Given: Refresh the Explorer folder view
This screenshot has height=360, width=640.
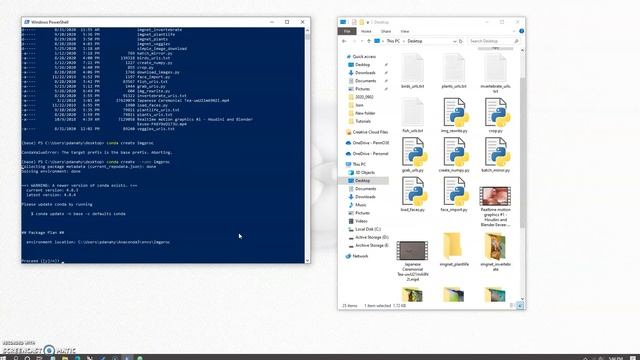Looking at the screenshot, I should tap(461, 41).
